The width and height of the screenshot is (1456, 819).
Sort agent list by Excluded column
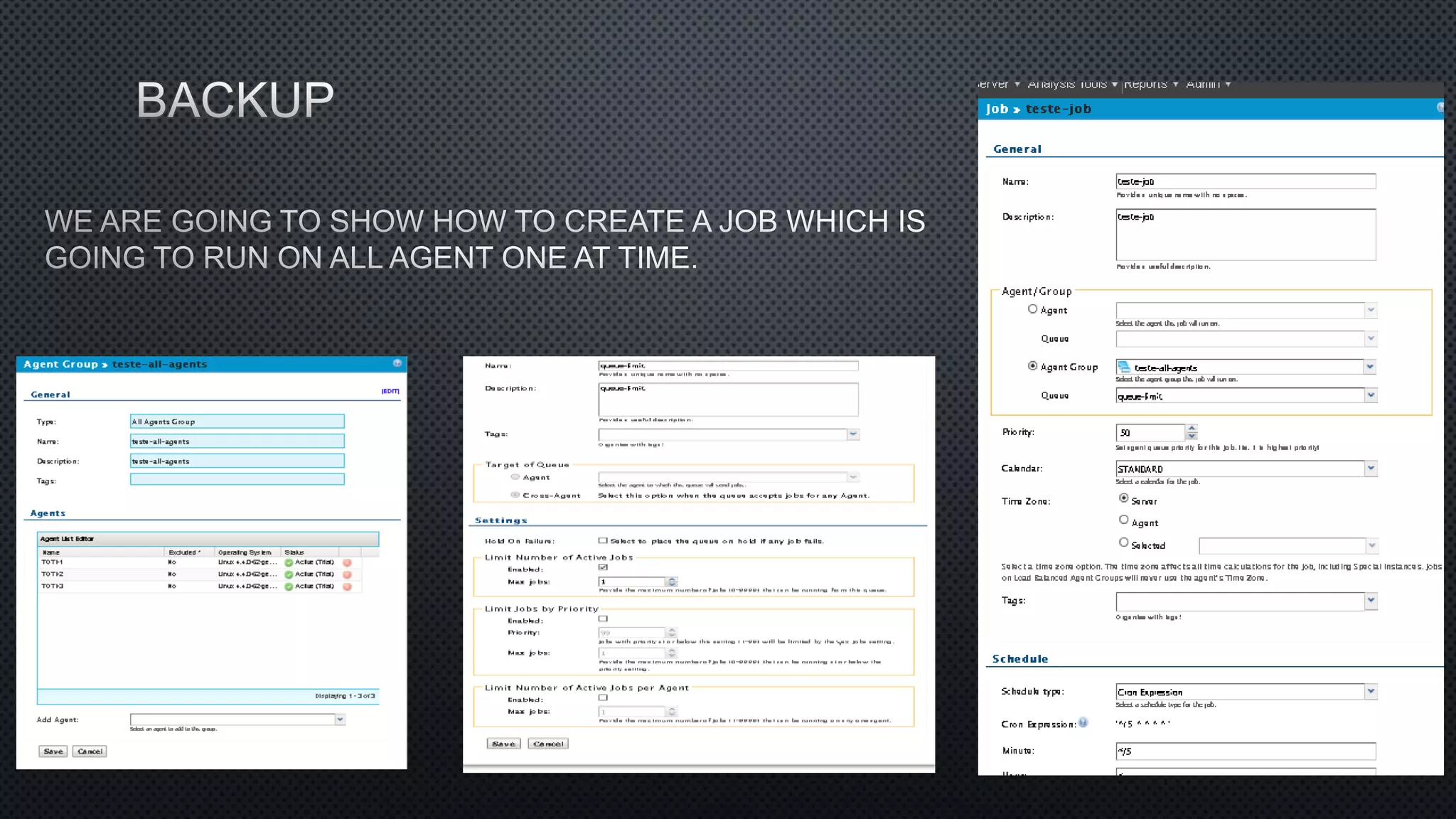(x=189, y=552)
